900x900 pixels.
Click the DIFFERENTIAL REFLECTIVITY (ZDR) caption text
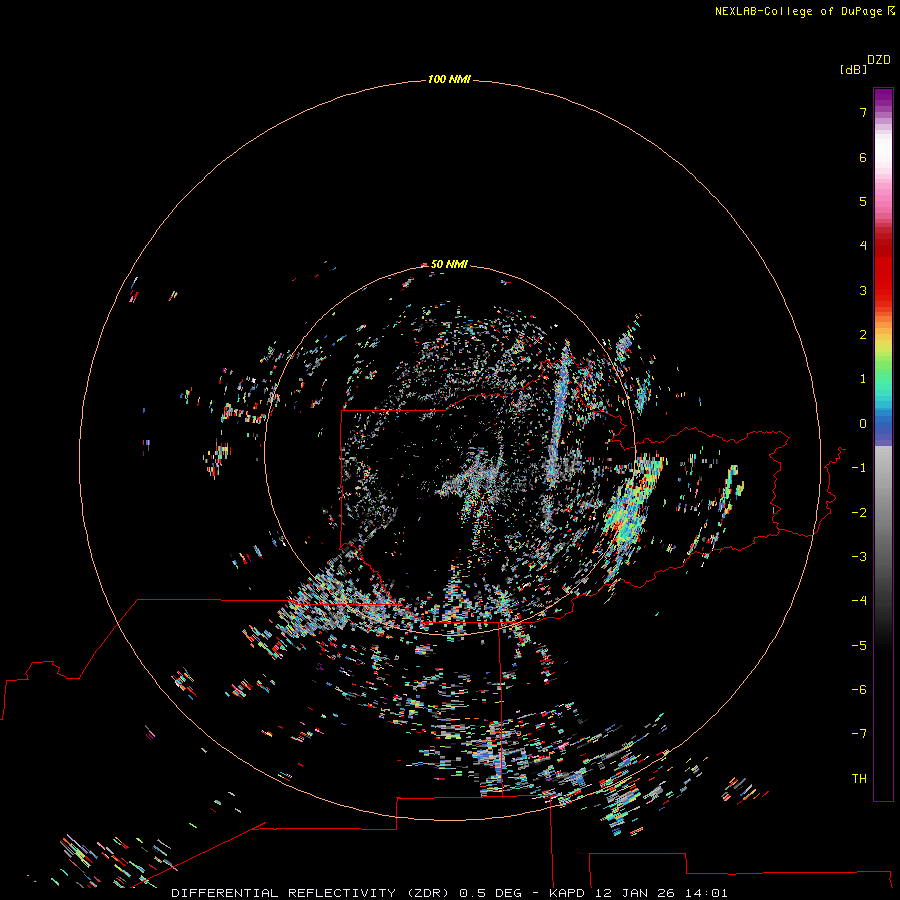(x=312, y=893)
